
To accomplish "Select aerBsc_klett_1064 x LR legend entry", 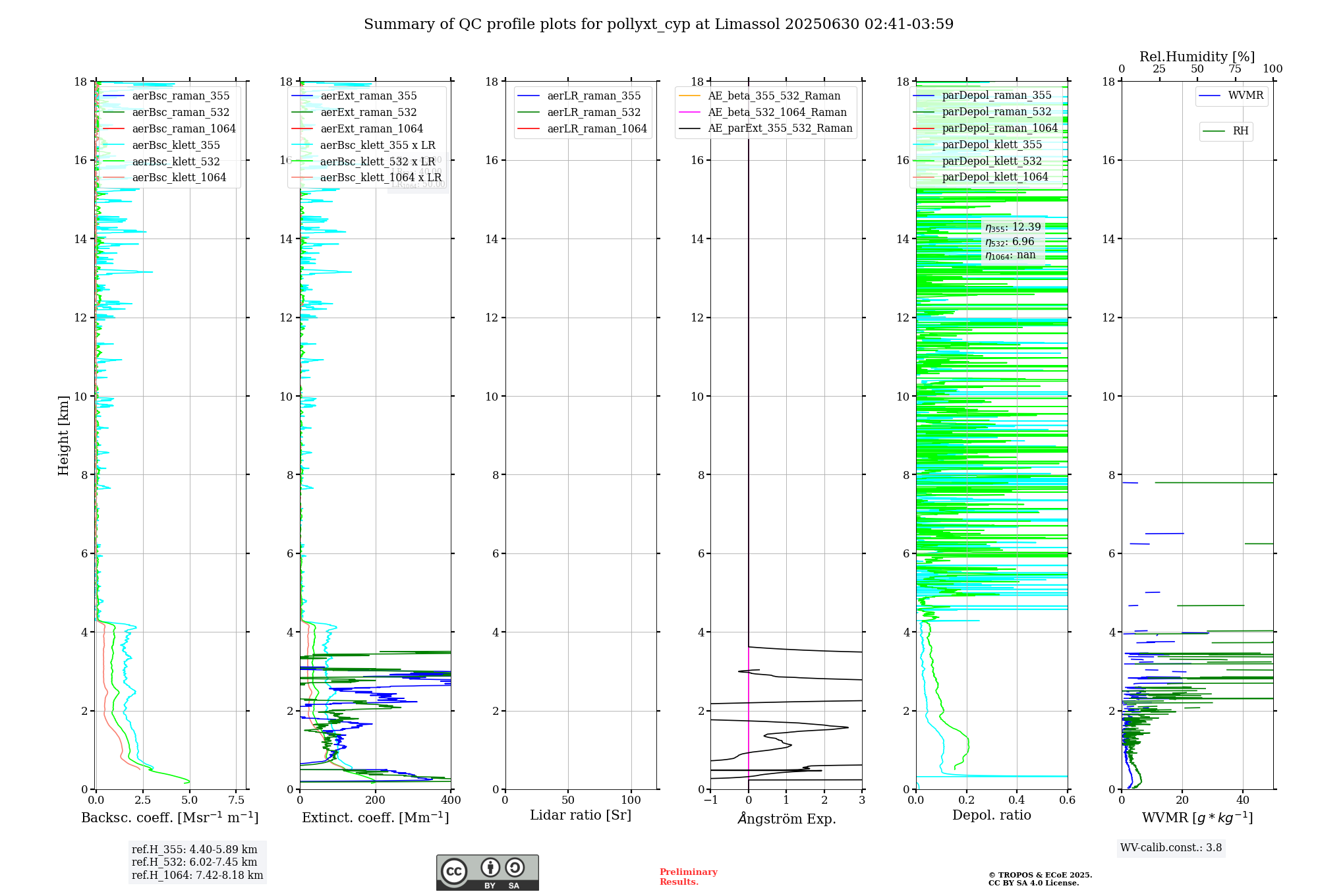I will click(x=366, y=178).
